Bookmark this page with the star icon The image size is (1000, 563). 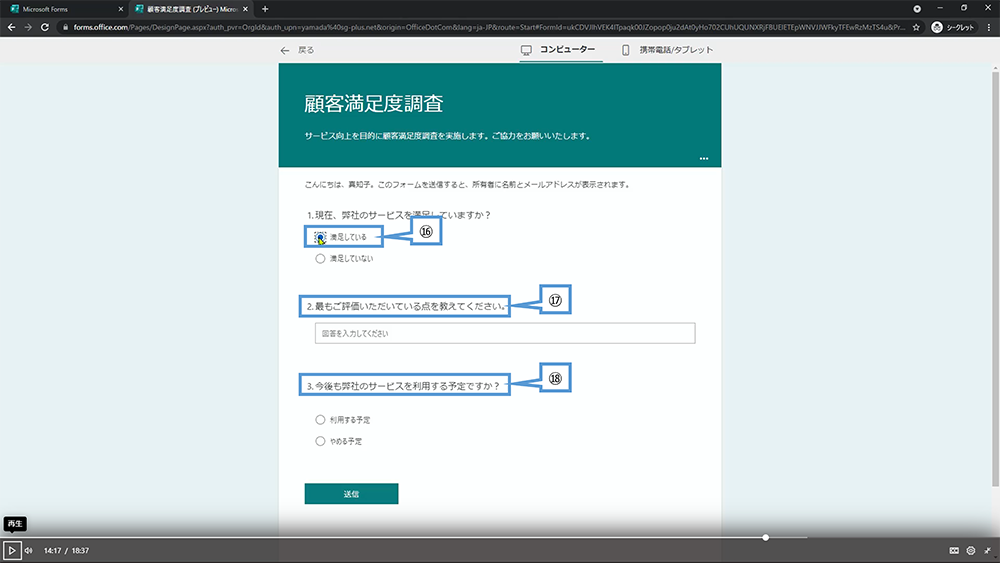(x=916, y=27)
